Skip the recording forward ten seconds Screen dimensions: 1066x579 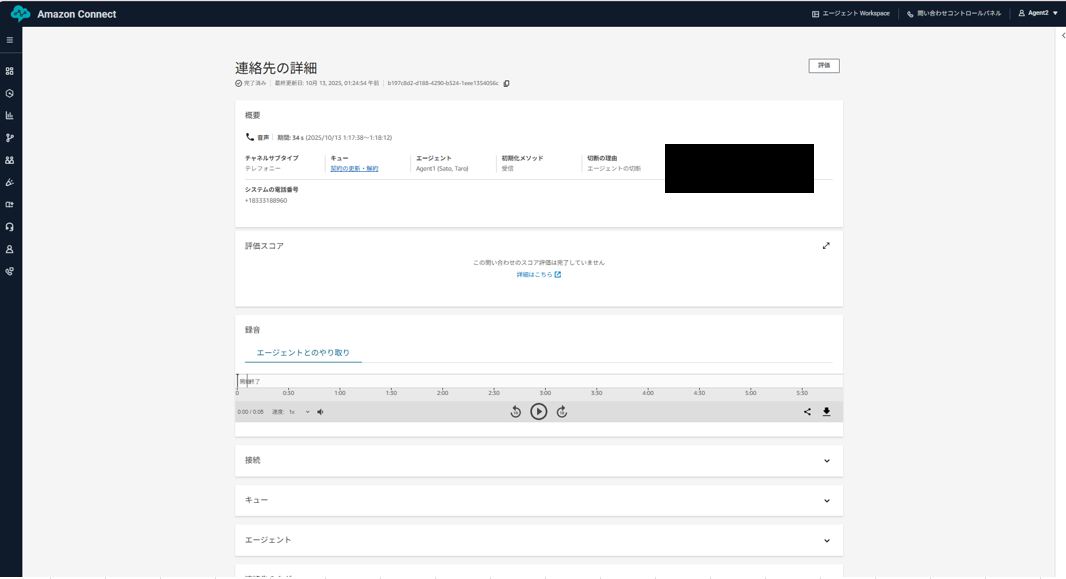(562, 412)
